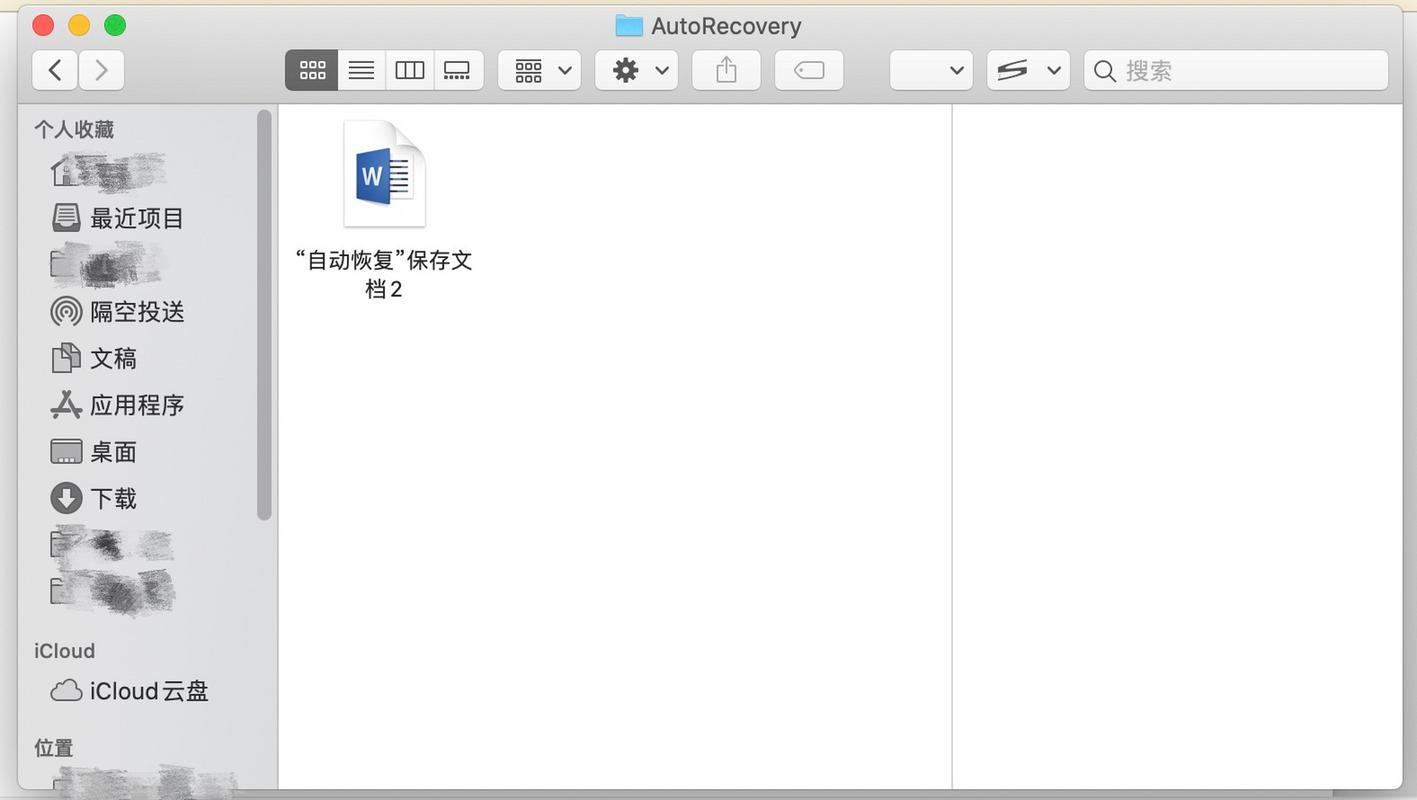The height and width of the screenshot is (800, 1417).
Task: Click the cloud icon beside iCloud 云盘
Action: 66,691
